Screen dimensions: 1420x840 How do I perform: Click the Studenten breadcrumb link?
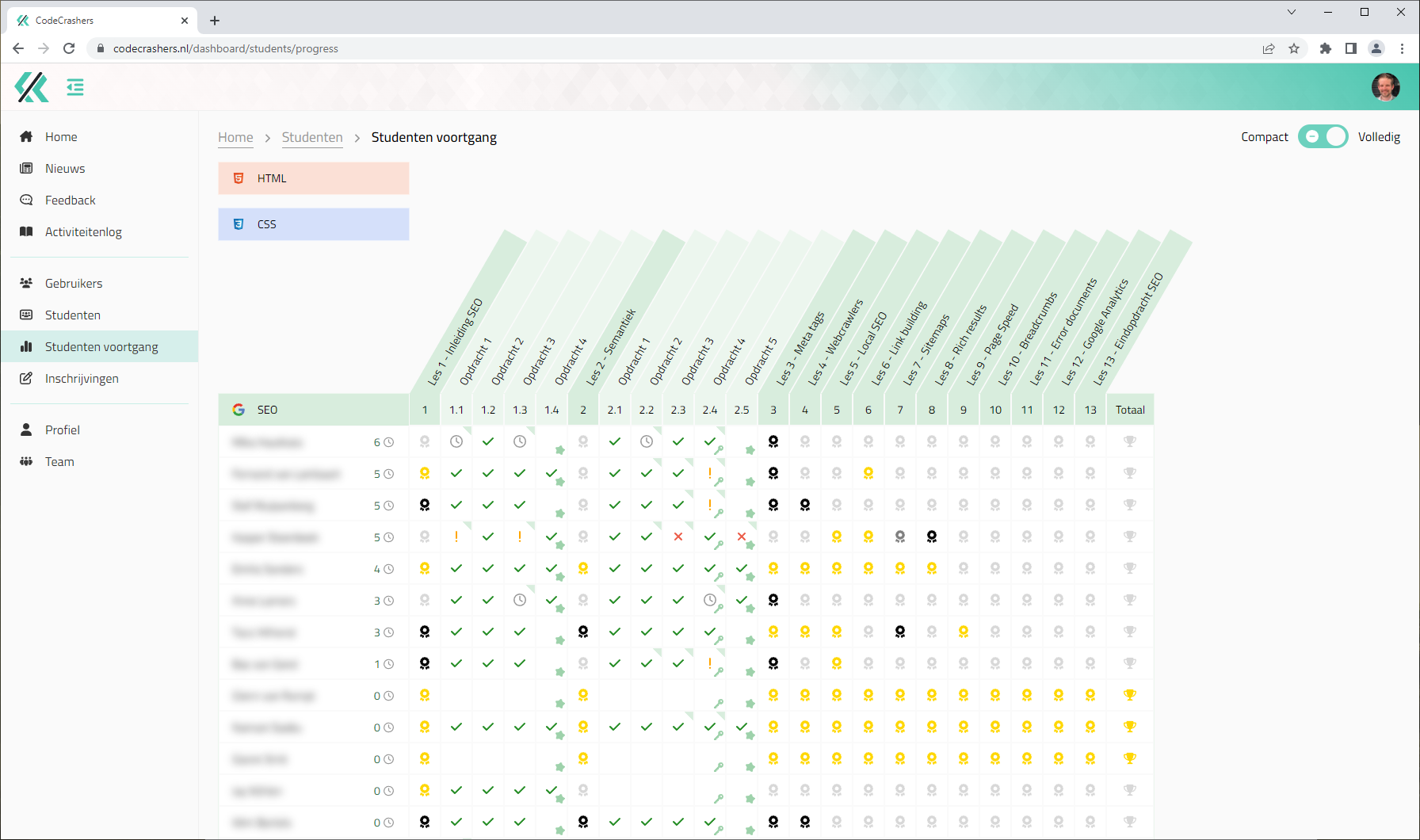point(312,137)
